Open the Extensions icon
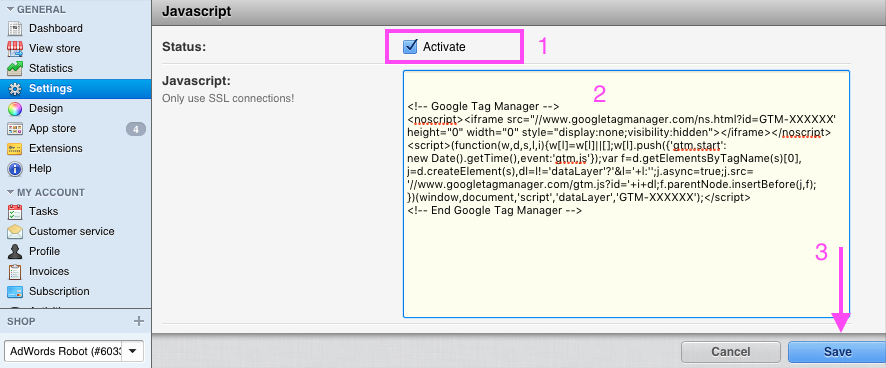Viewport: 886px width, 368px height. pos(15,149)
